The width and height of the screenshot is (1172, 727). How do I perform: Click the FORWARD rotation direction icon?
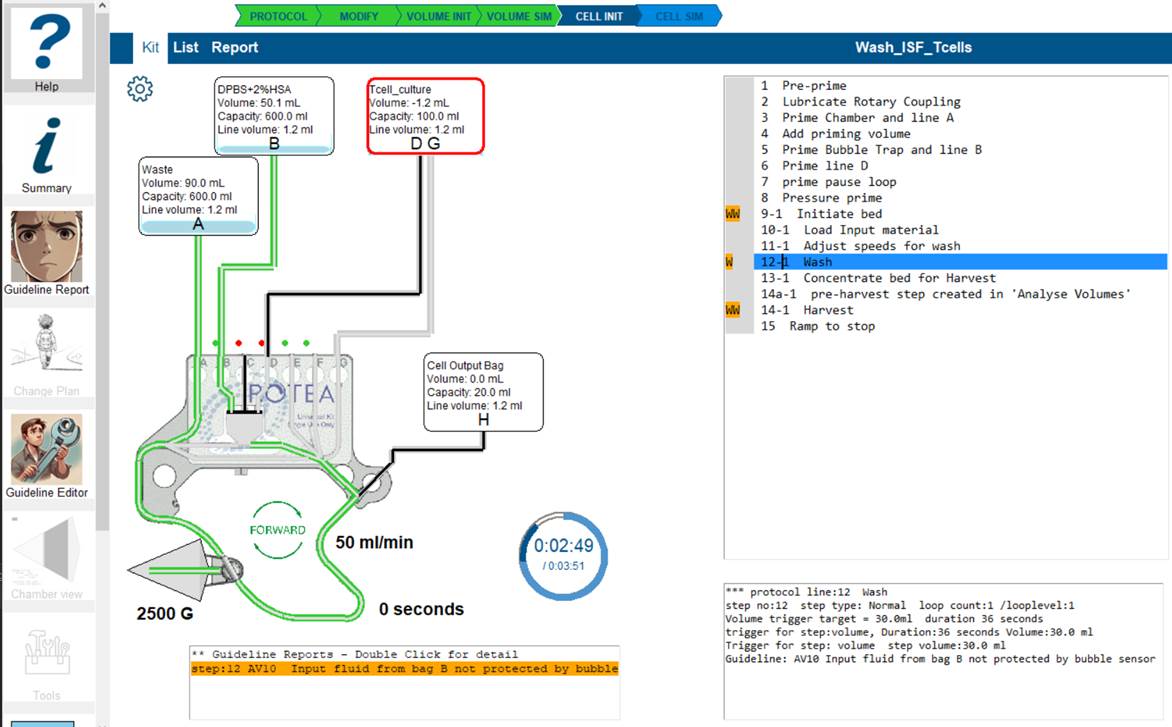click(277, 529)
